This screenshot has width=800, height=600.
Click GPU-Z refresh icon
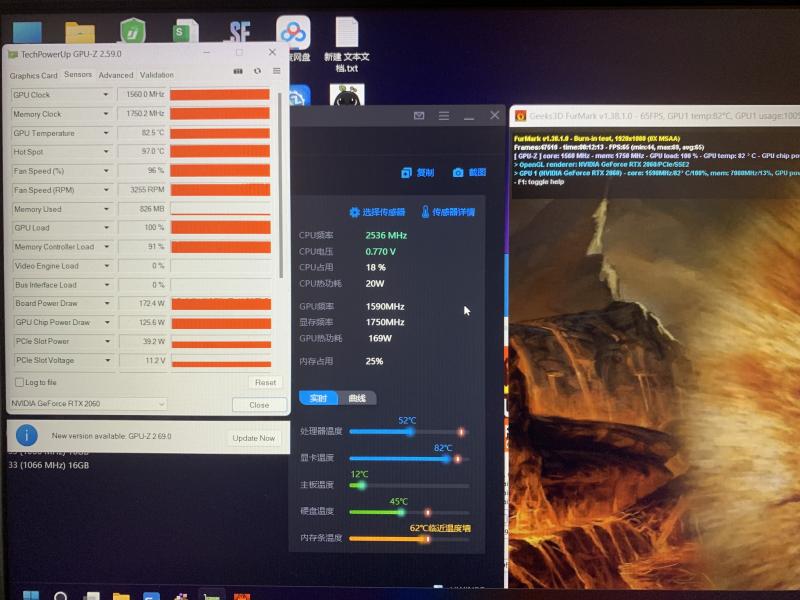coord(257,71)
